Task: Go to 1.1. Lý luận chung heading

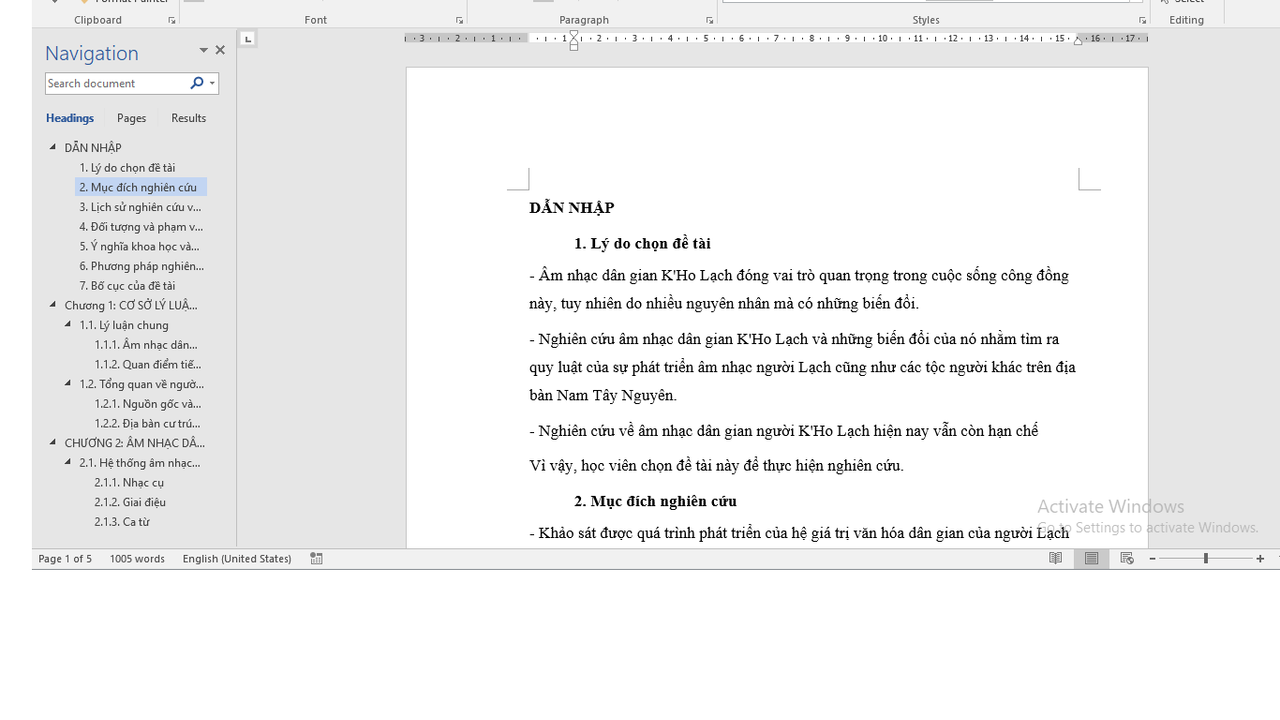Action: tap(124, 325)
